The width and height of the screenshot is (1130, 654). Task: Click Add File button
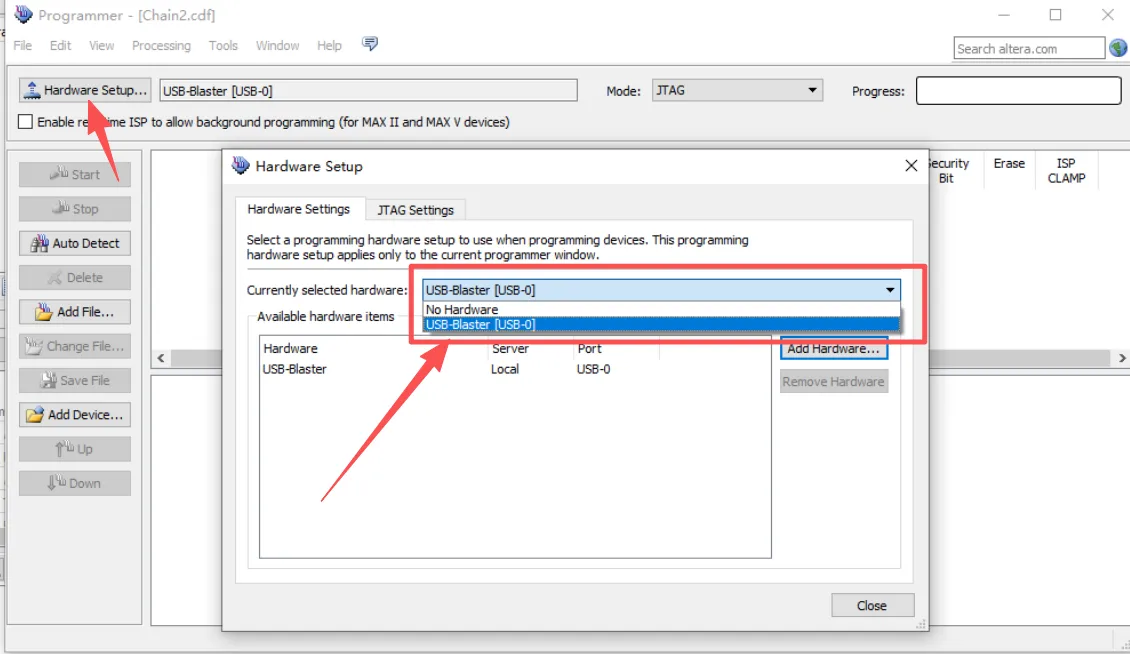coord(75,311)
